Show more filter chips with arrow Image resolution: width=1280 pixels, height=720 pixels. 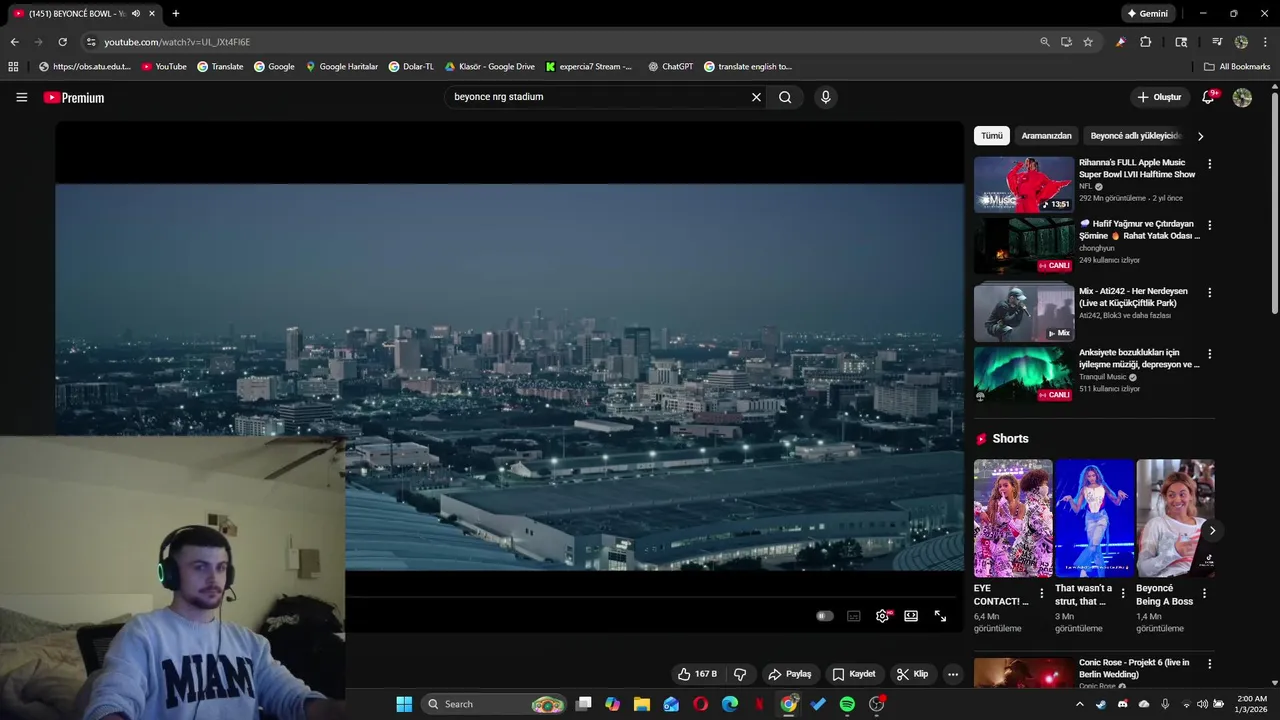click(x=1200, y=136)
